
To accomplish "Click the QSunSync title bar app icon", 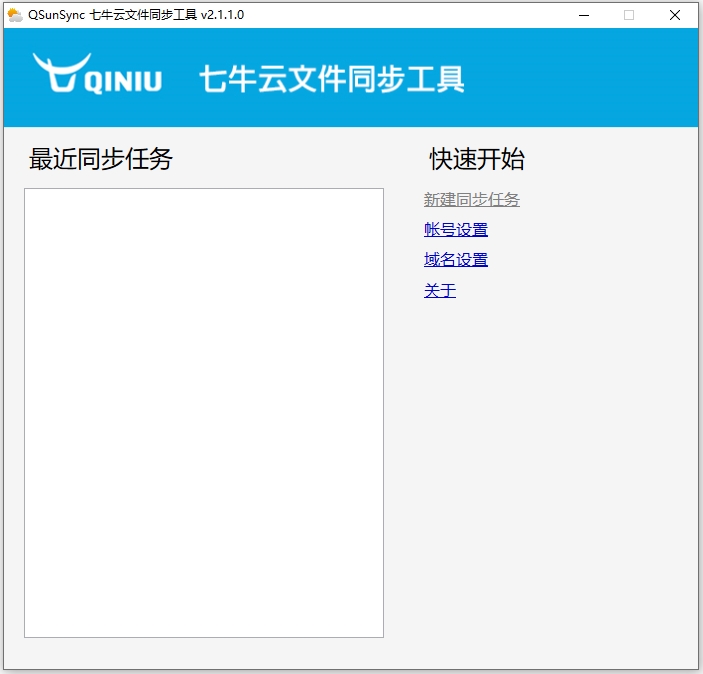I will pyautogui.click(x=15, y=15).
